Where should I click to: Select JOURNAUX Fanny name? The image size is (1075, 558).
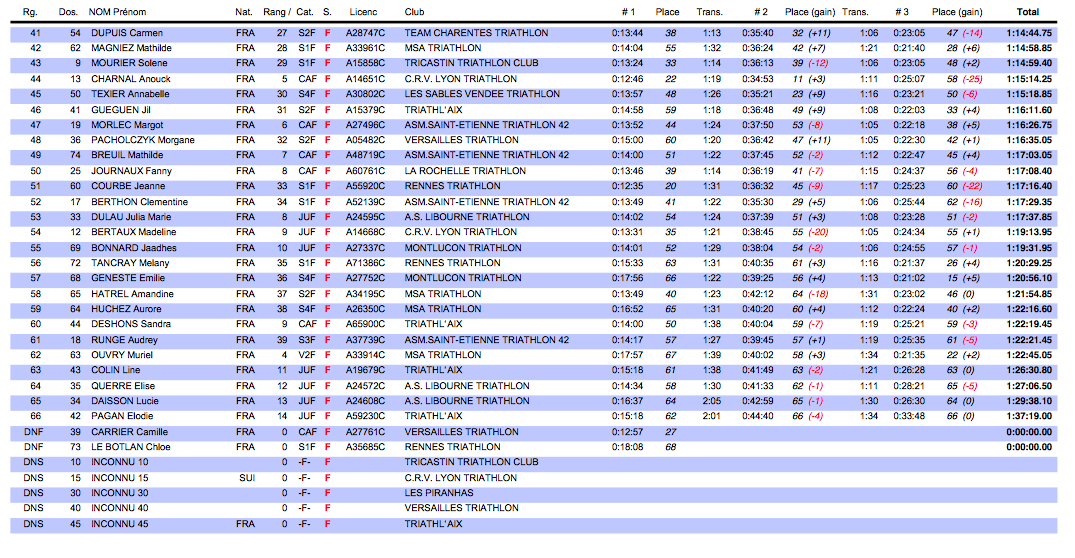pos(132,171)
